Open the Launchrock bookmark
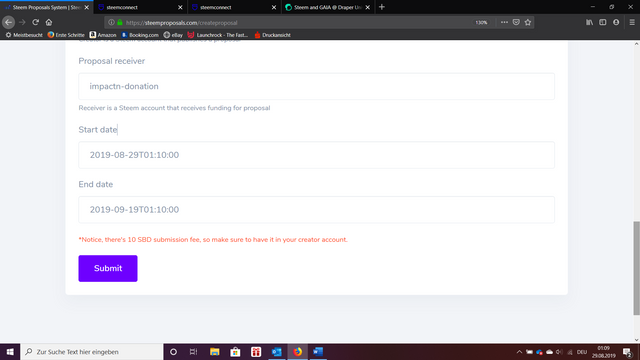Image resolution: width=640 pixels, height=360 pixels. click(x=218, y=35)
